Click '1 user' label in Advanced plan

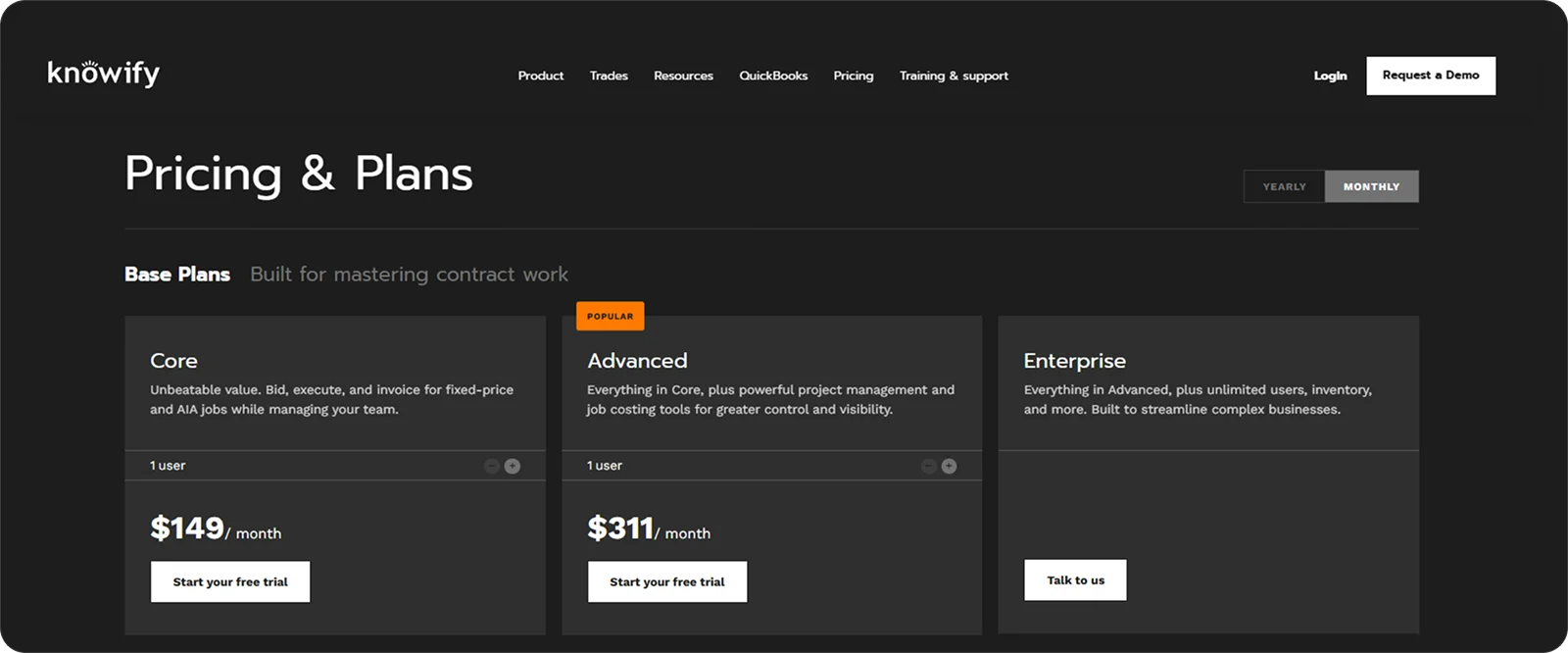pyautogui.click(x=605, y=466)
